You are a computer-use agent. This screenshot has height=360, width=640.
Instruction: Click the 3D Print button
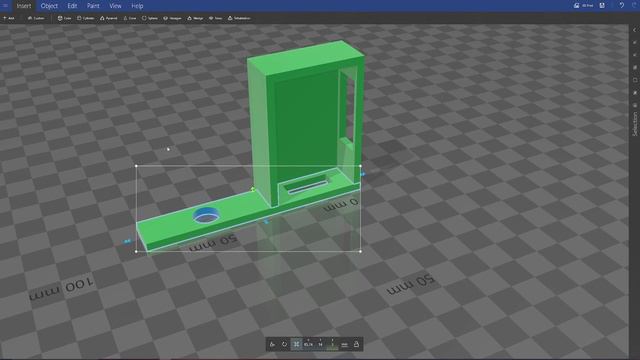[x=584, y=6]
